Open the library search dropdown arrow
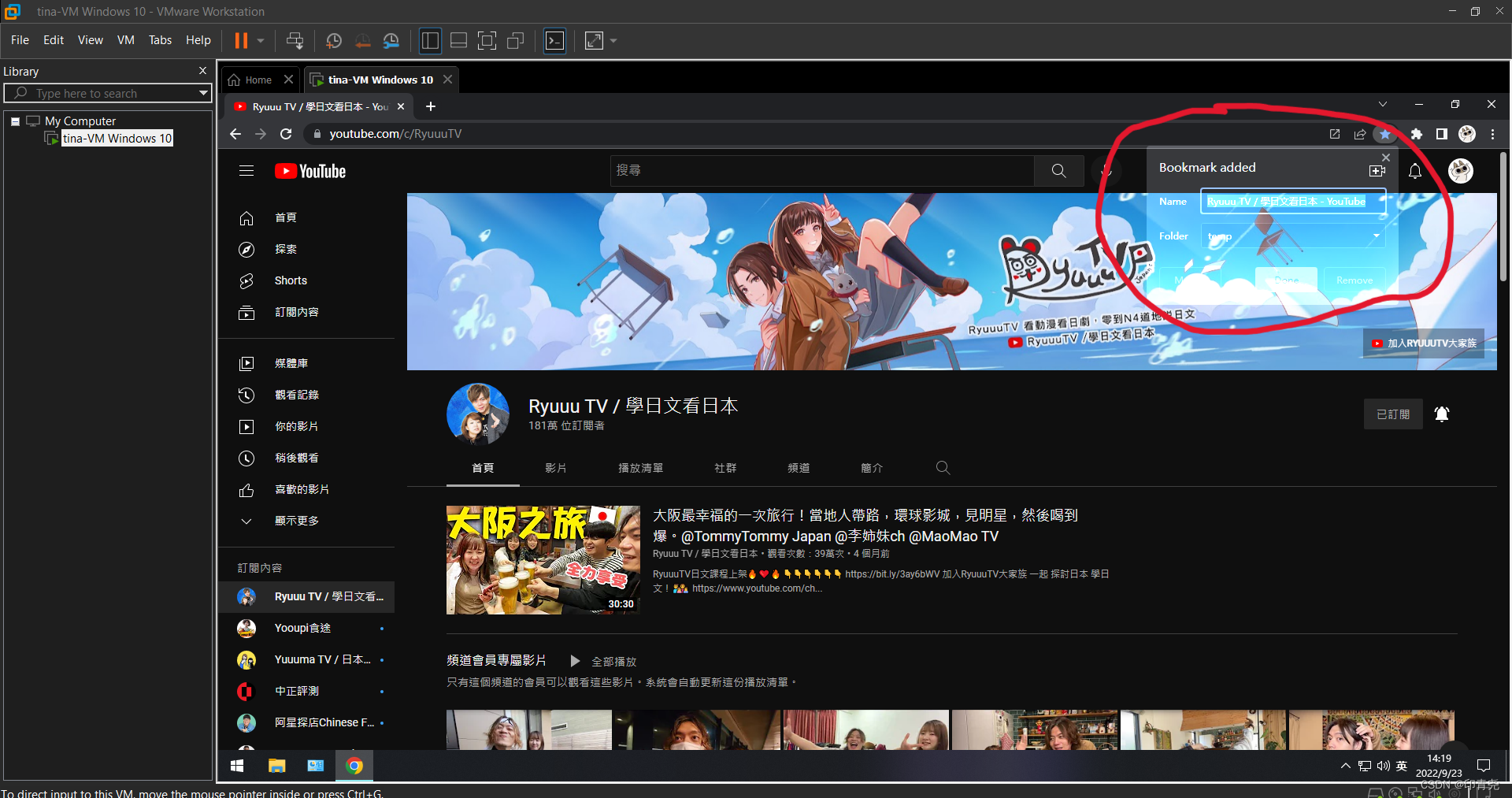Image resolution: width=1512 pixels, height=798 pixels. point(204,93)
